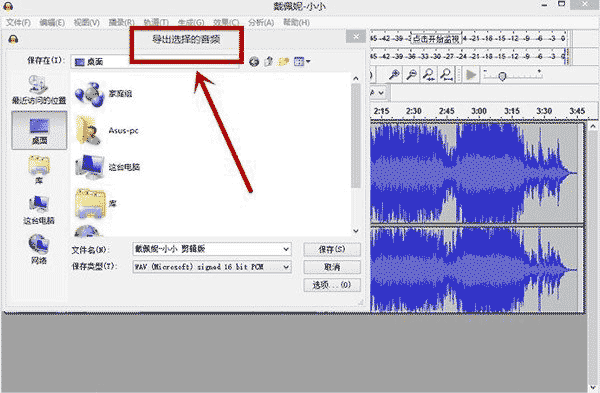The image size is (600, 393).
Task: Expand the 文件名 dropdown arrow
Action: 286,249
